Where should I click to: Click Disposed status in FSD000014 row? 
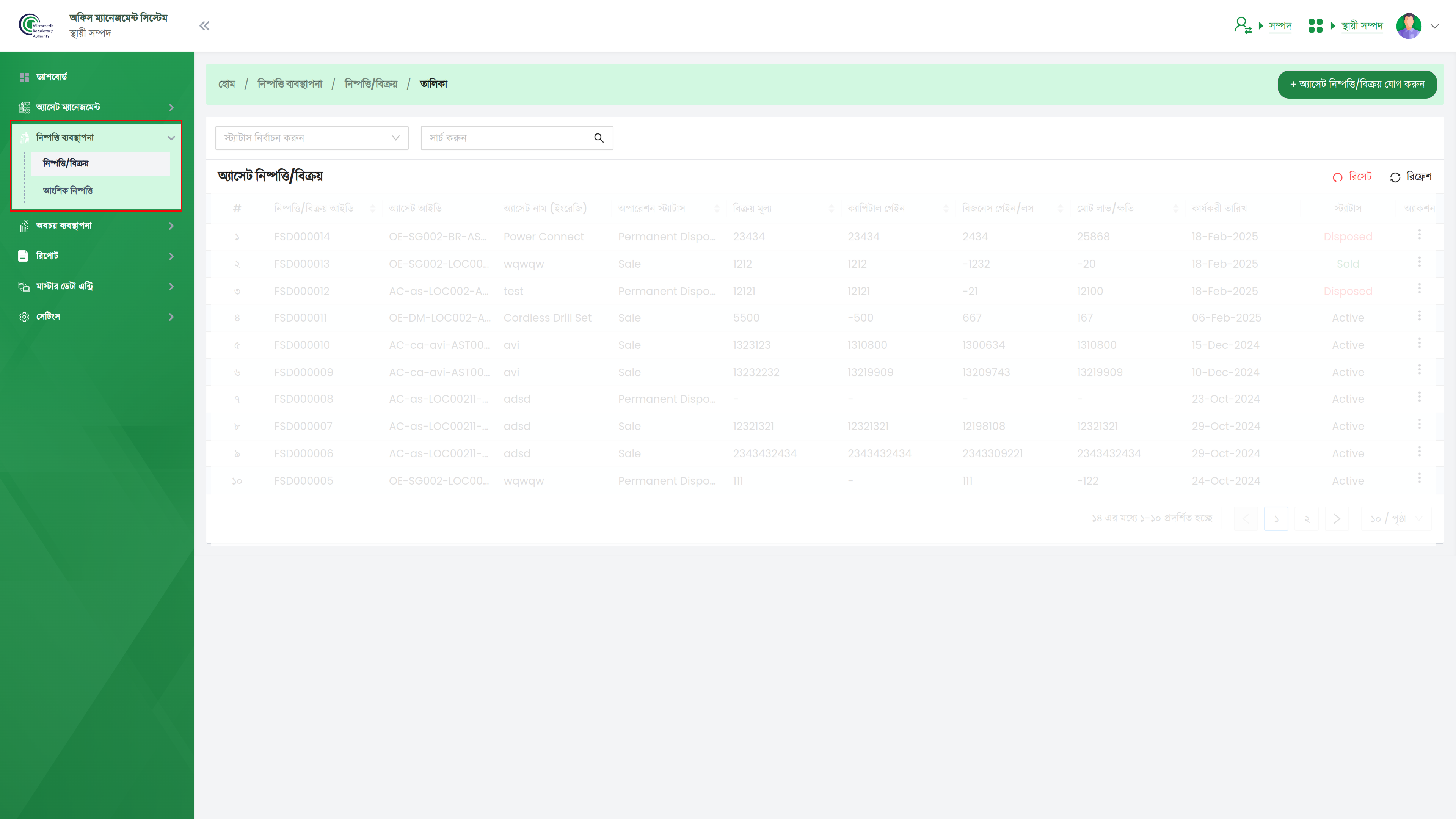tap(1348, 237)
